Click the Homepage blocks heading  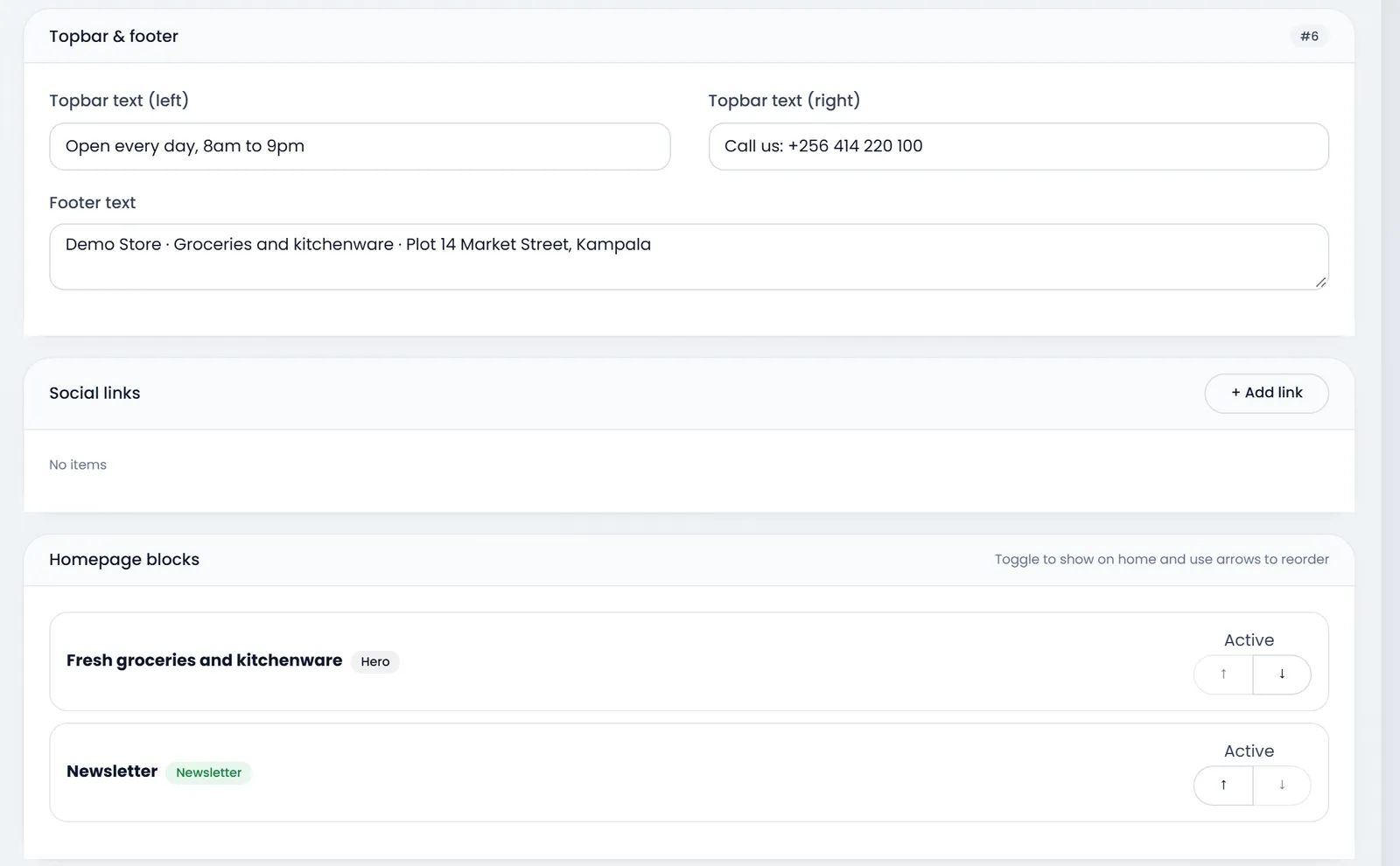click(x=124, y=560)
